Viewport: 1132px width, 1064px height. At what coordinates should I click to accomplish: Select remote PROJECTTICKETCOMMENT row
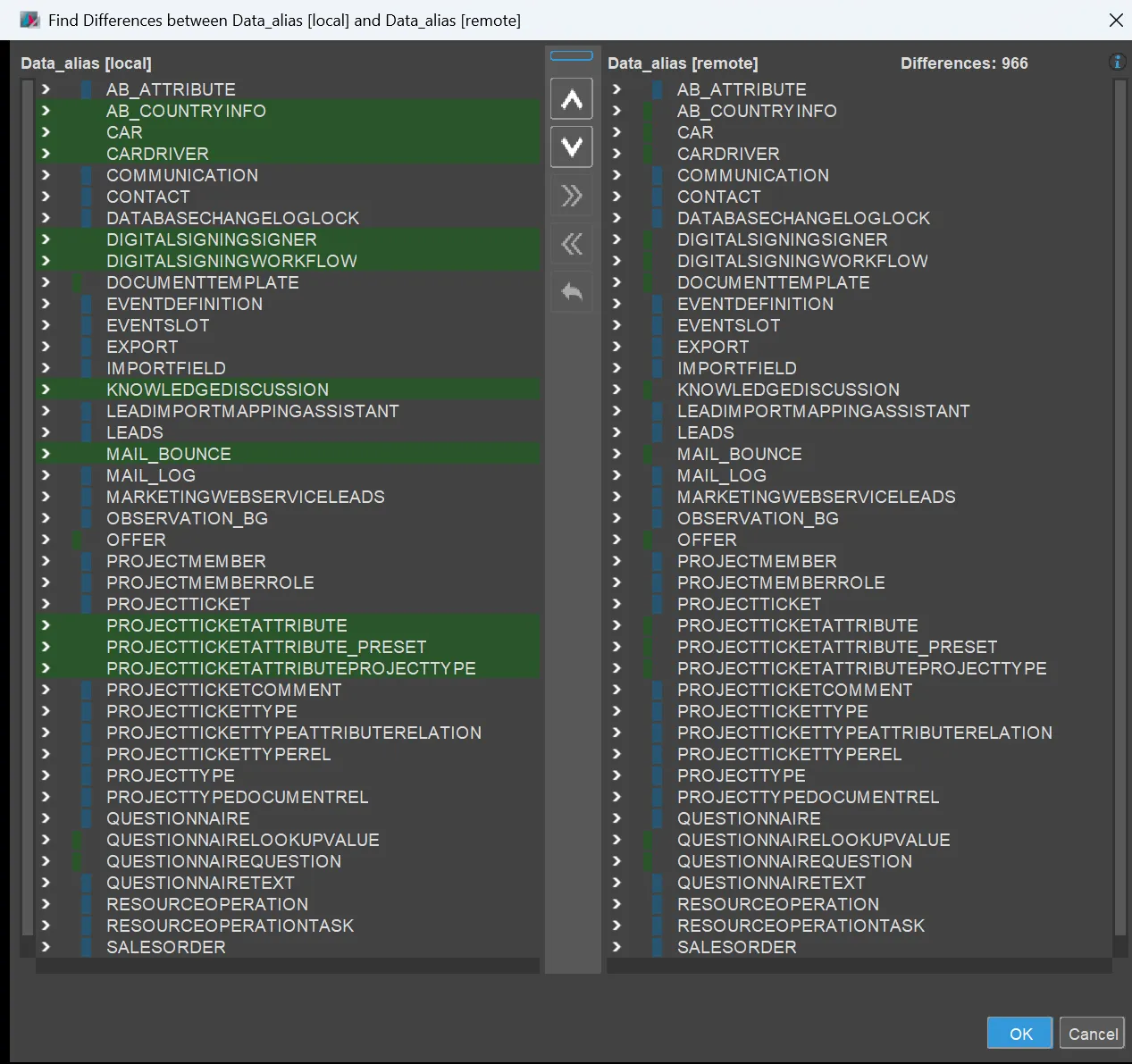click(x=859, y=690)
